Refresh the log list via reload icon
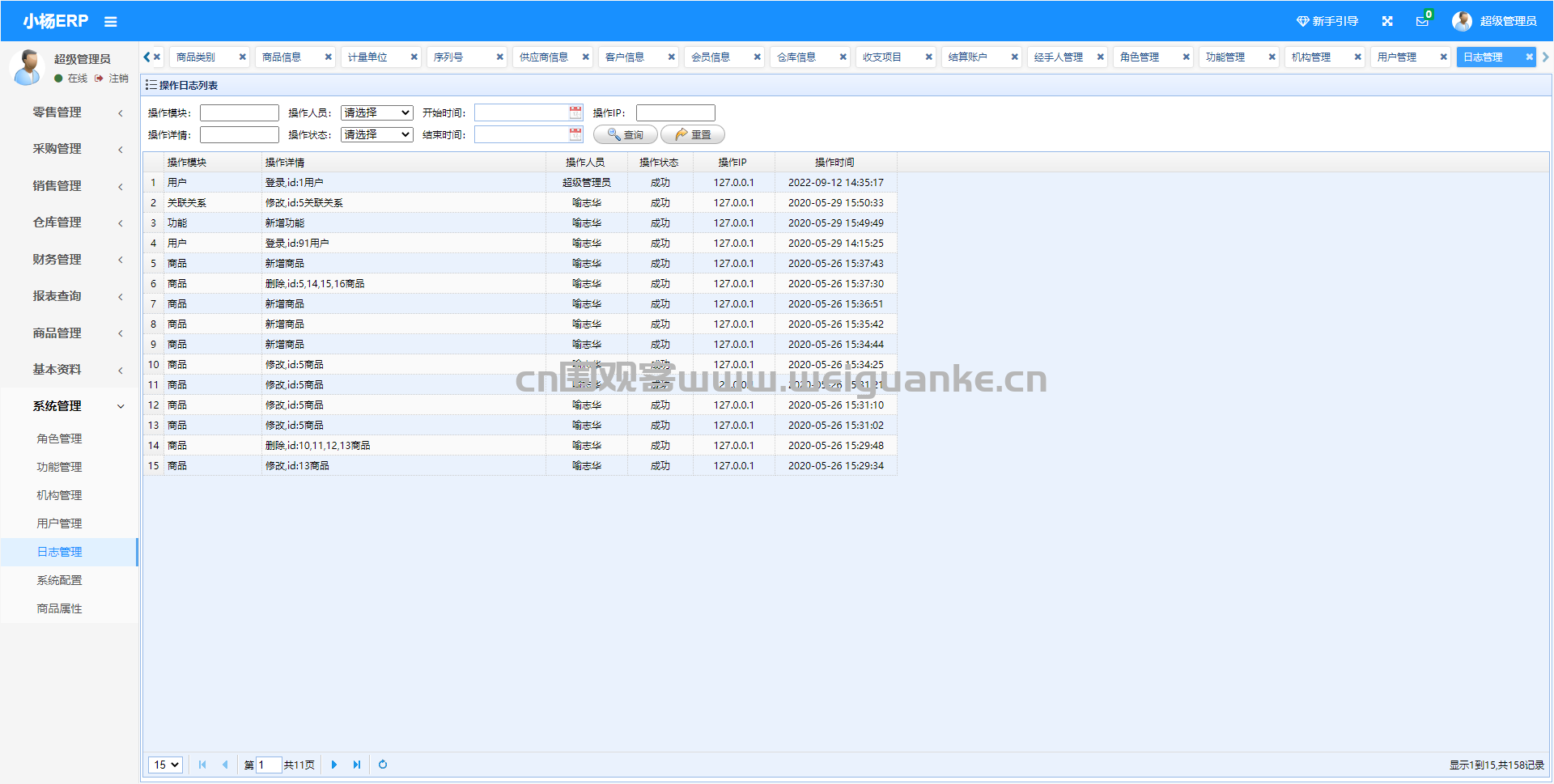Viewport: 1554px width, 784px height. (x=383, y=765)
